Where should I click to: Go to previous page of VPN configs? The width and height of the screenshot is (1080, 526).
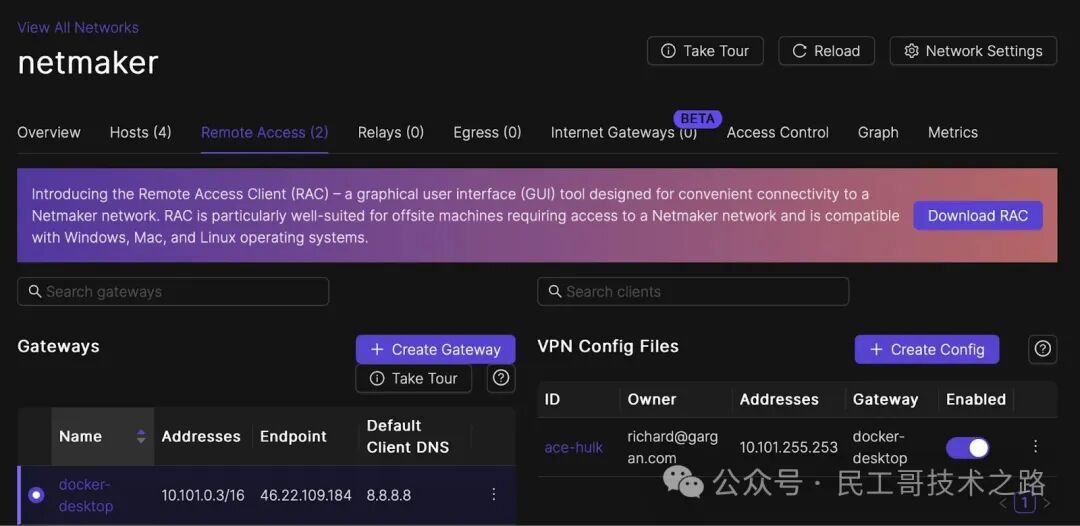pyautogui.click(x=1003, y=503)
